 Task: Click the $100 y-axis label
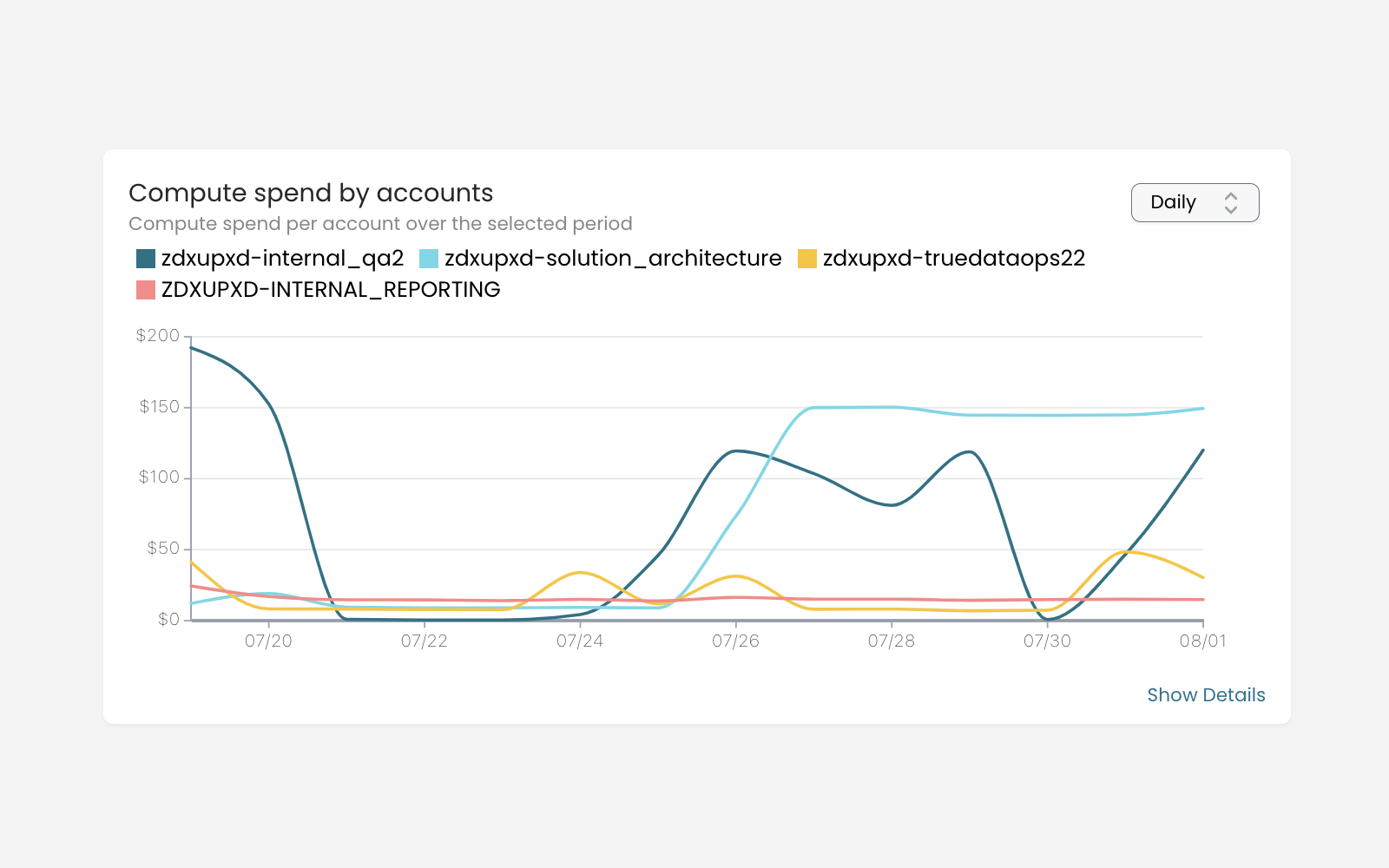click(x=159, y=477)
